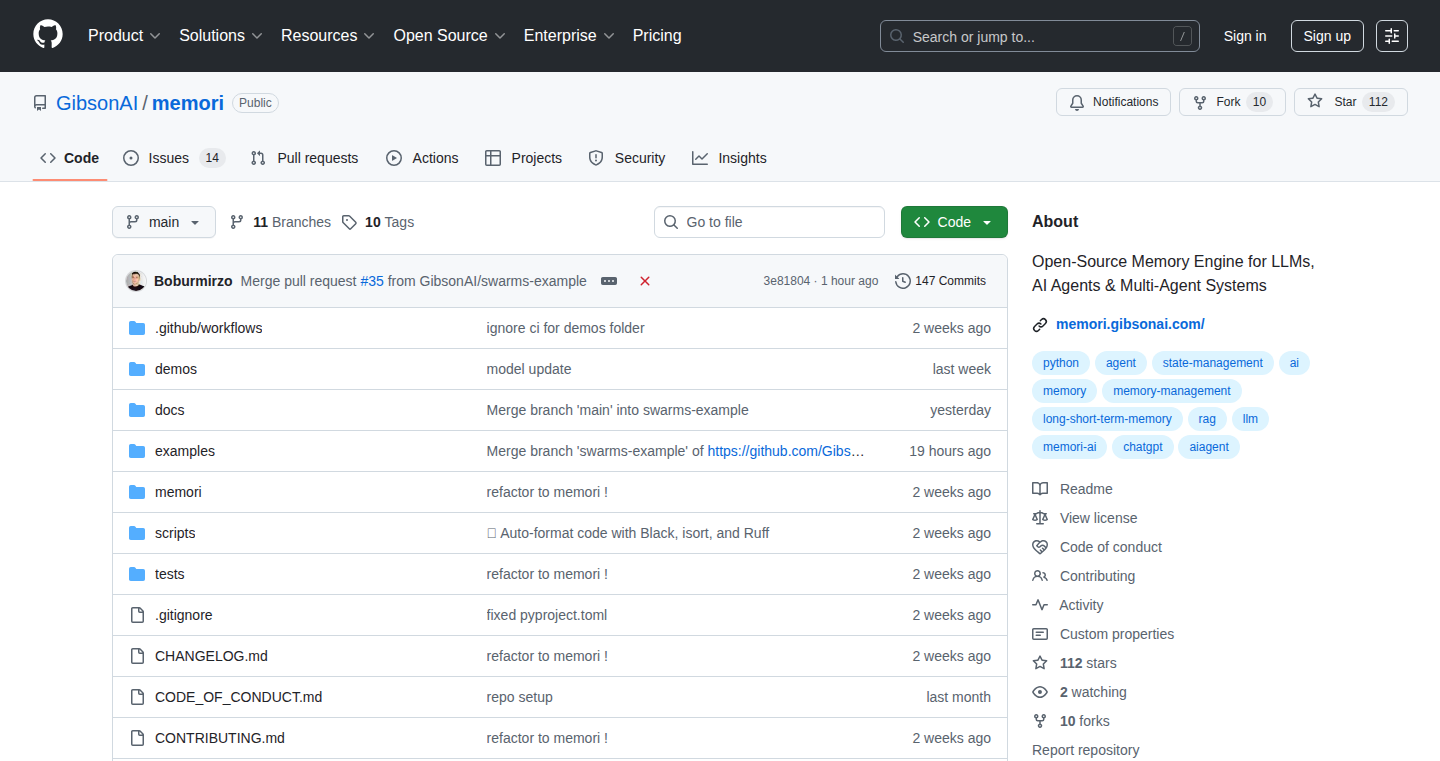Click the Search or jump to field
The height and width of the screenshot is (761, 1440).
[1040, 36]
